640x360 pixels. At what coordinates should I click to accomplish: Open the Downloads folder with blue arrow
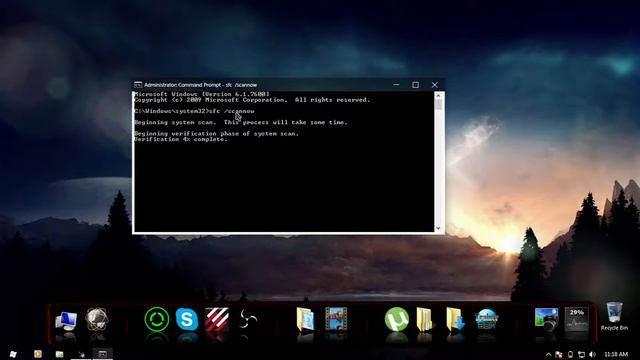coord(455,320)
